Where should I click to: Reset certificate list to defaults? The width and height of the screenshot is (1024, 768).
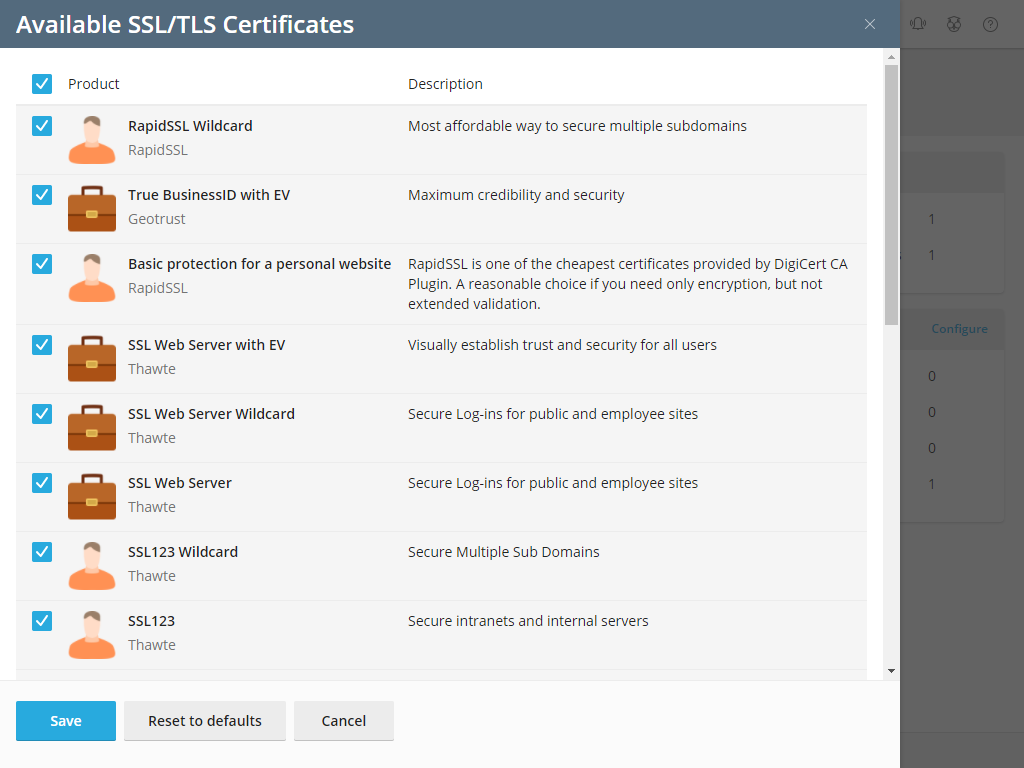(204, 720)
